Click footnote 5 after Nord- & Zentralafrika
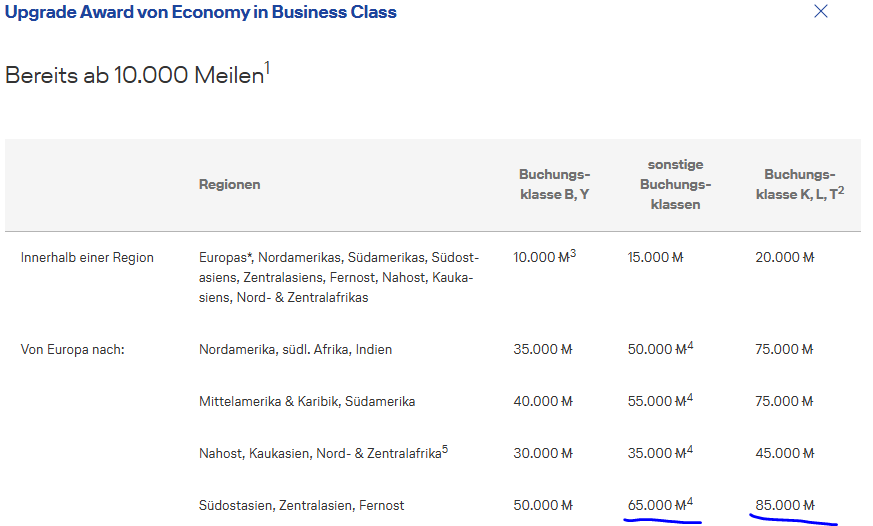The height and width of the screenshot is (526, 873). click(x=445, y=449)
